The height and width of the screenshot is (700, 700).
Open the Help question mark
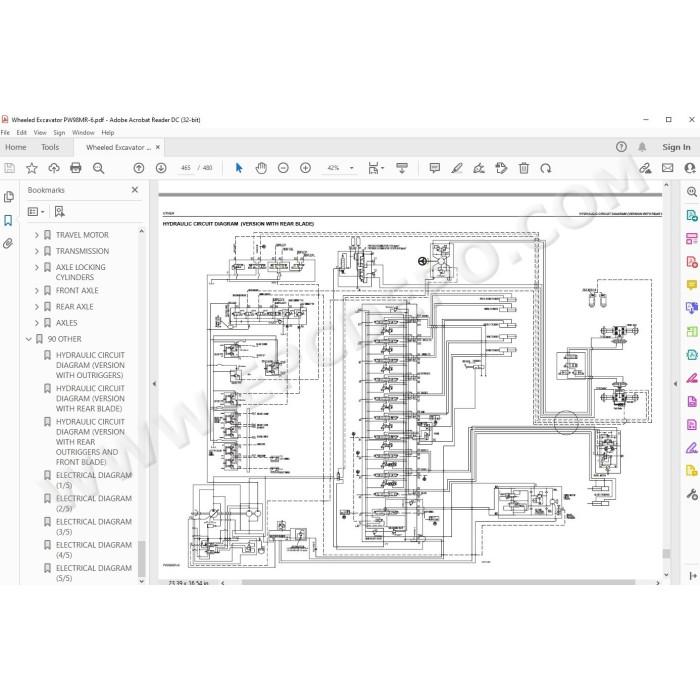click(x=621, y=147)
